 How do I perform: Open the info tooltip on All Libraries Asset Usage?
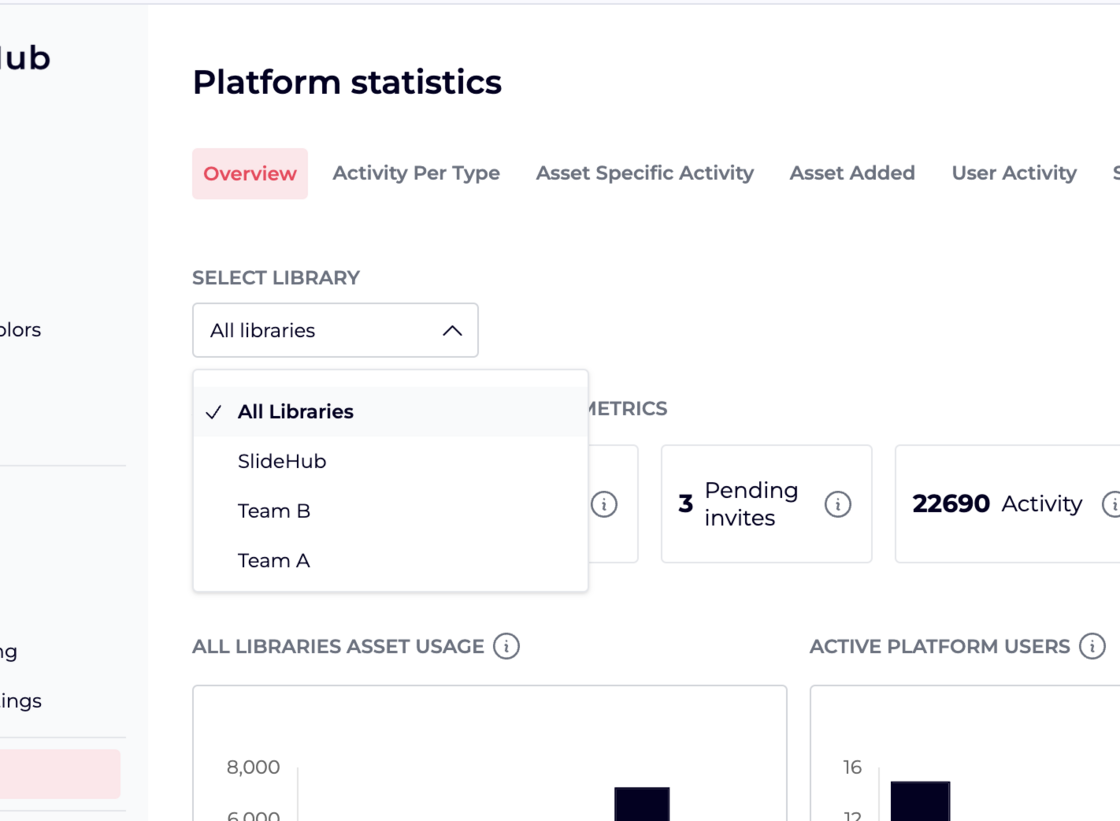pos(507,647)
